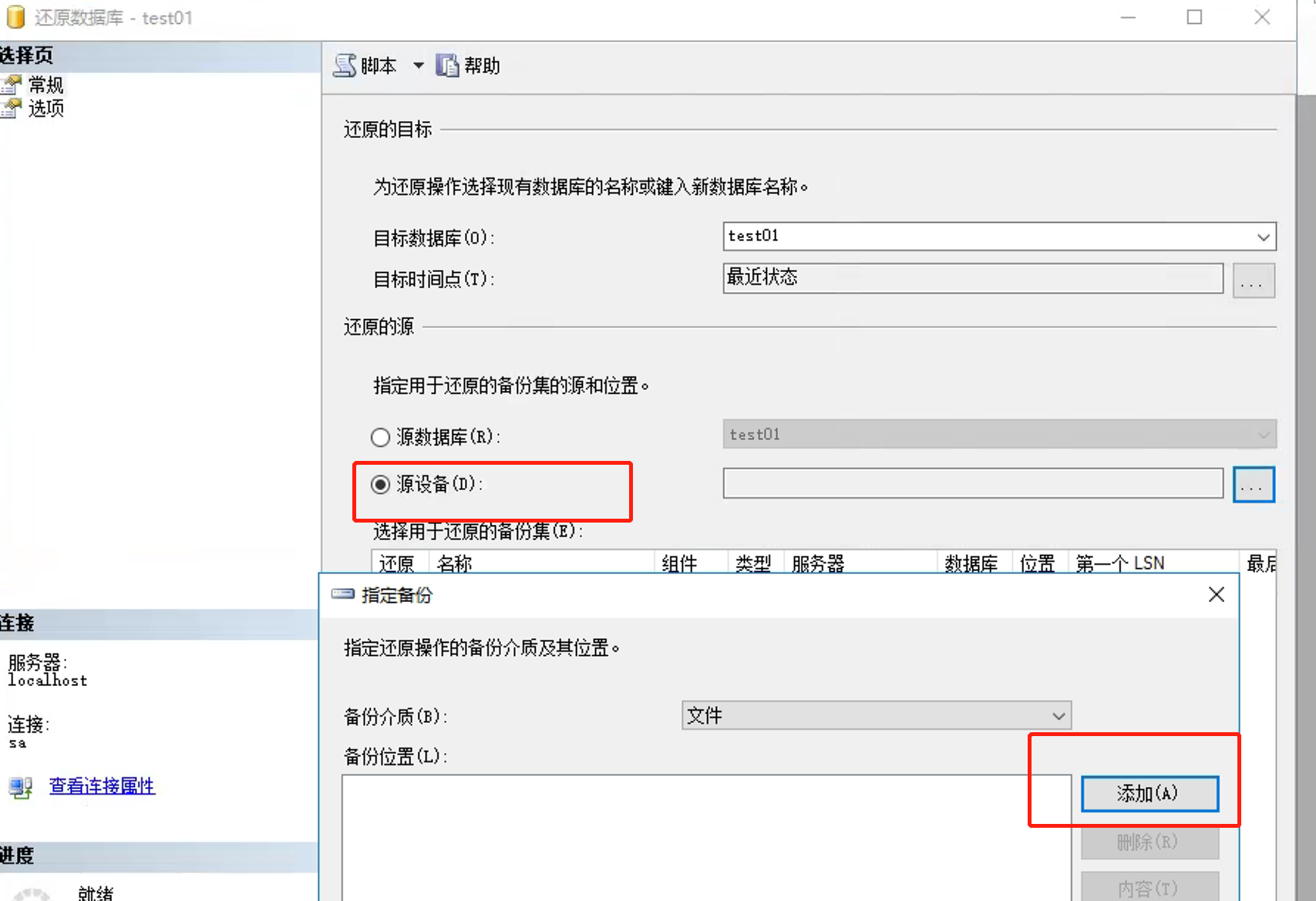Click the empty 源设备 path field
The width and height of the screenshot is (1316, 901).
[x=973, y=483]
